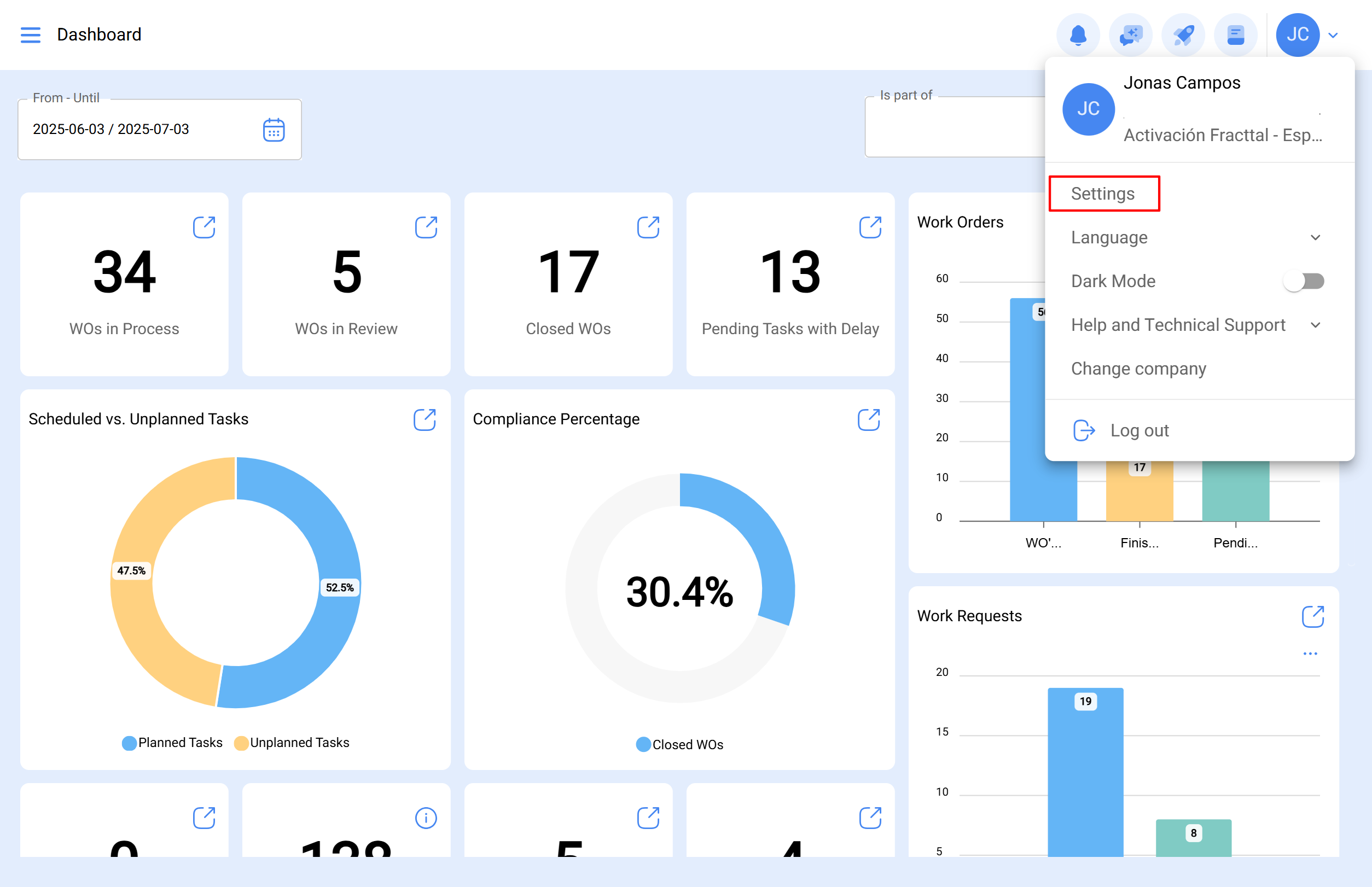1372x887 pixels.
Task: Collapse the JC user profile dropdown arrow
Action: coord(1333,35)
